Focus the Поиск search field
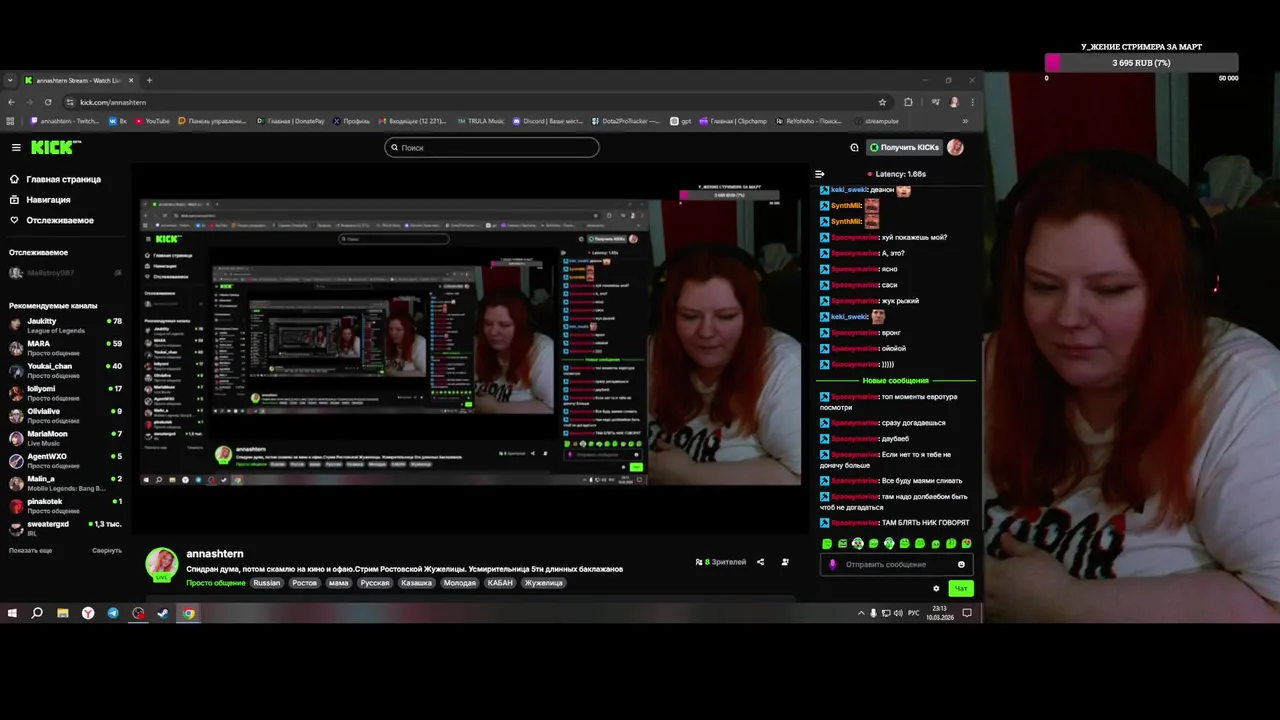This screenshot has width=1280, height=720. pyautogui.click(x=492, y=147)
